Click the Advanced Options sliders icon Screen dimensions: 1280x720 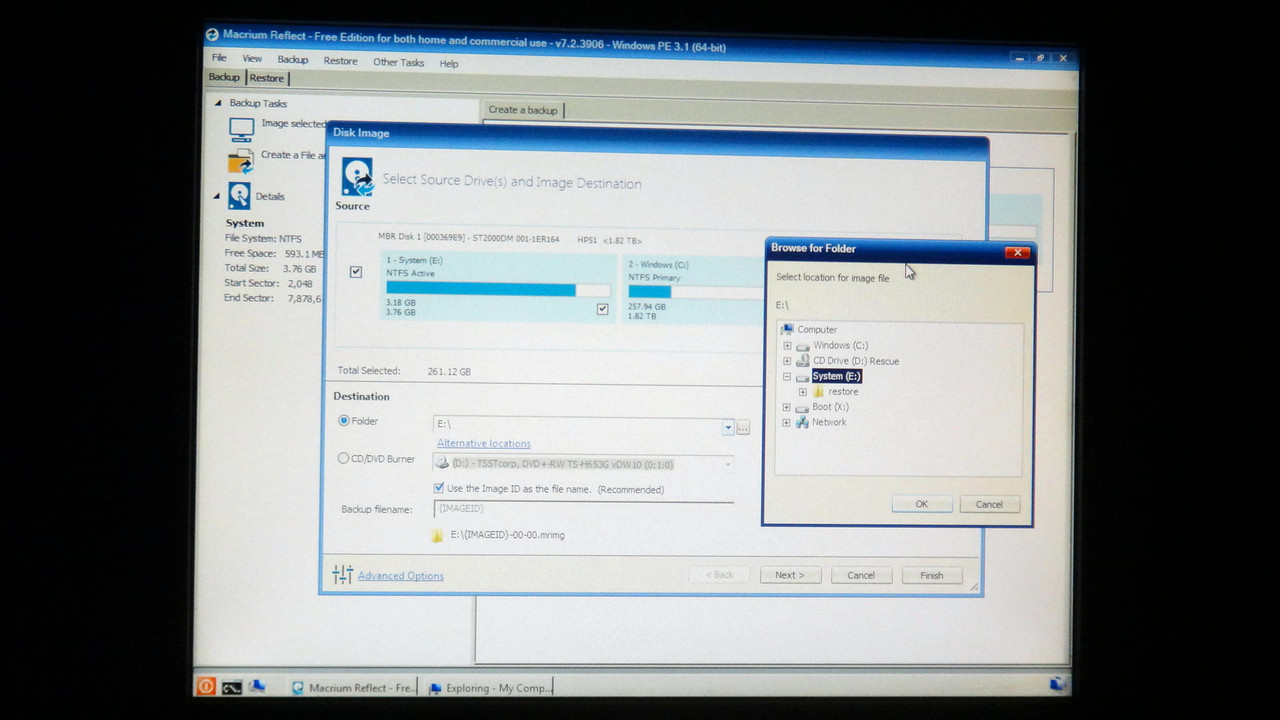(342, 574)
